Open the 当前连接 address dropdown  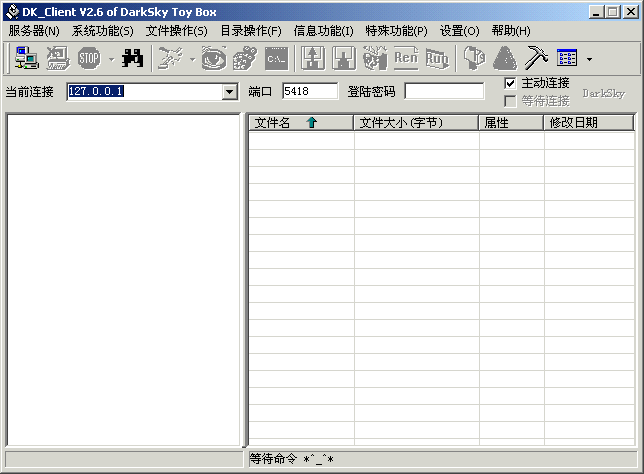point(230,92)
